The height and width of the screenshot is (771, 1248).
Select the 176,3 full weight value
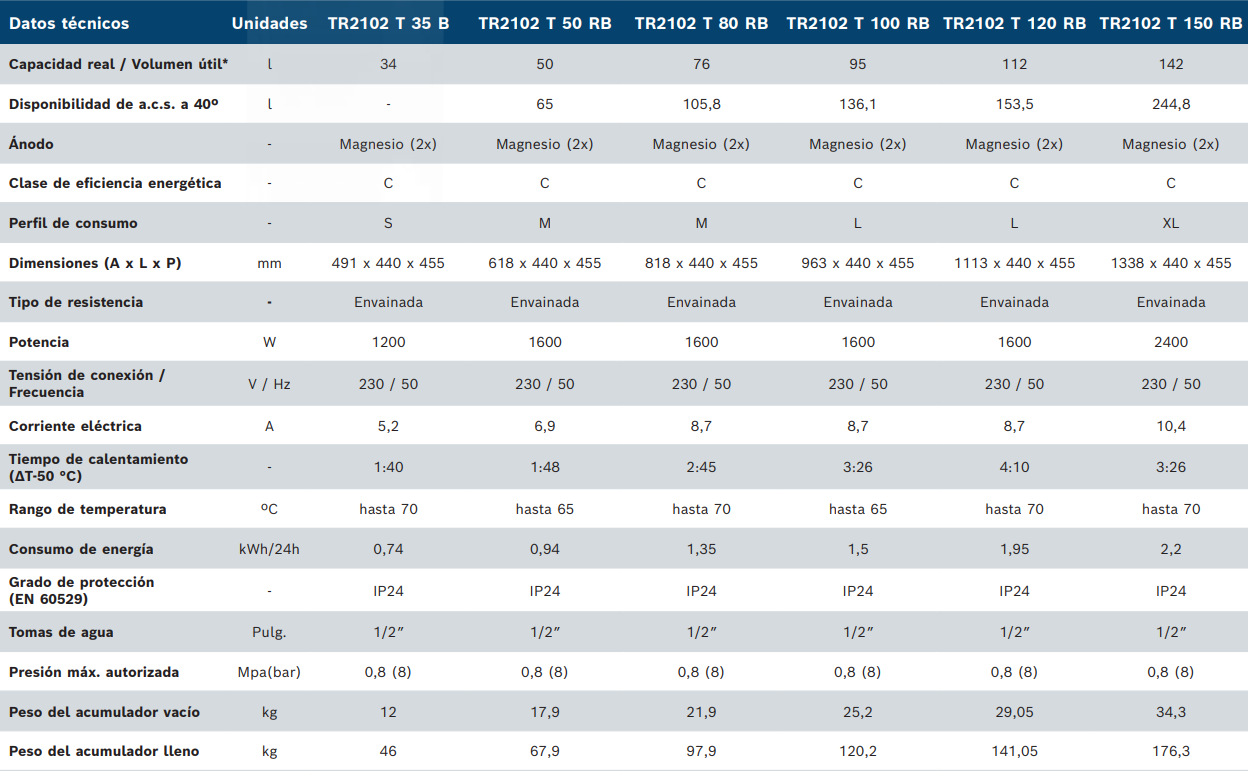click(1170, 751)
